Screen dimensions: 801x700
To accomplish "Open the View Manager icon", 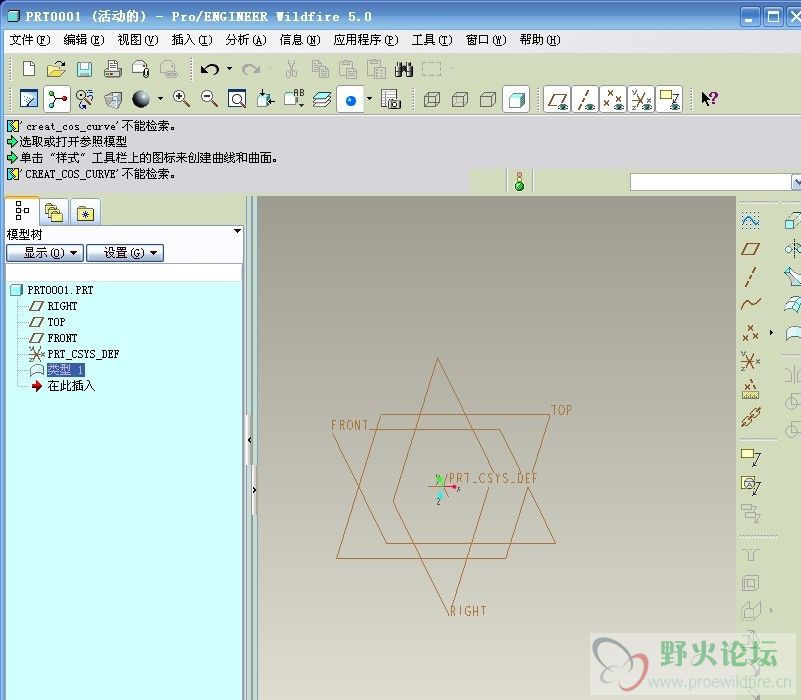I will coord(391,98).
